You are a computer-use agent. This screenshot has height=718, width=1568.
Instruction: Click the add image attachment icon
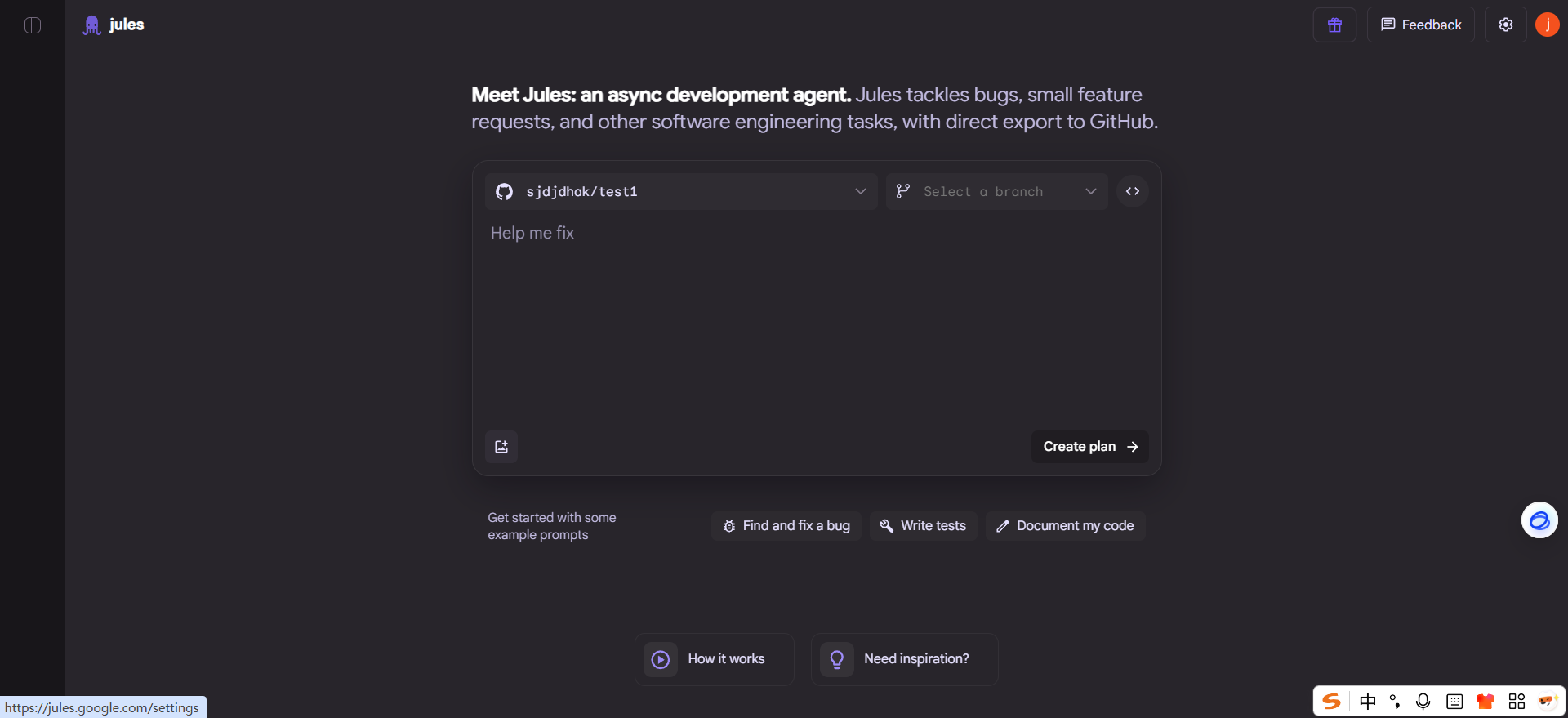501,447
